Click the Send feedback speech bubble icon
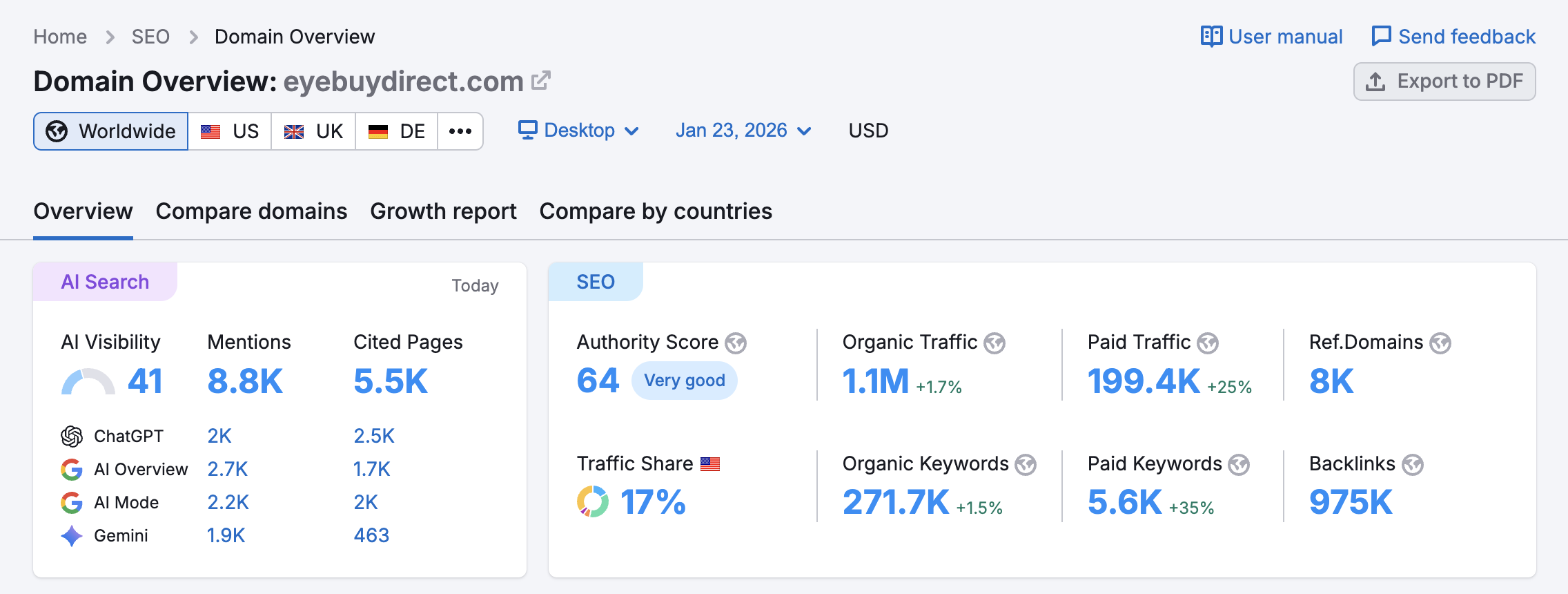 coord(1381,36)
